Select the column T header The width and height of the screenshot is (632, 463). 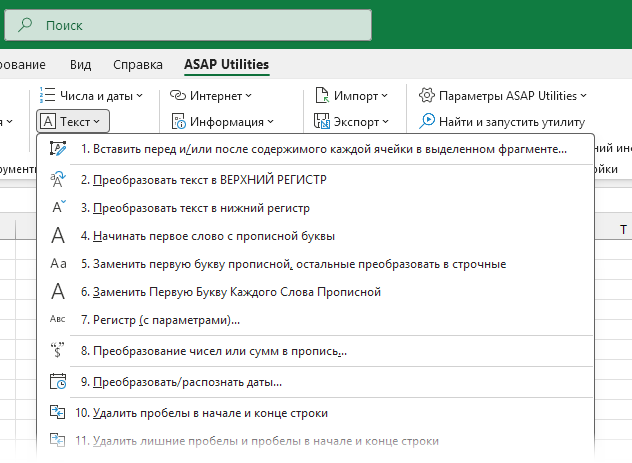(624, 229)
